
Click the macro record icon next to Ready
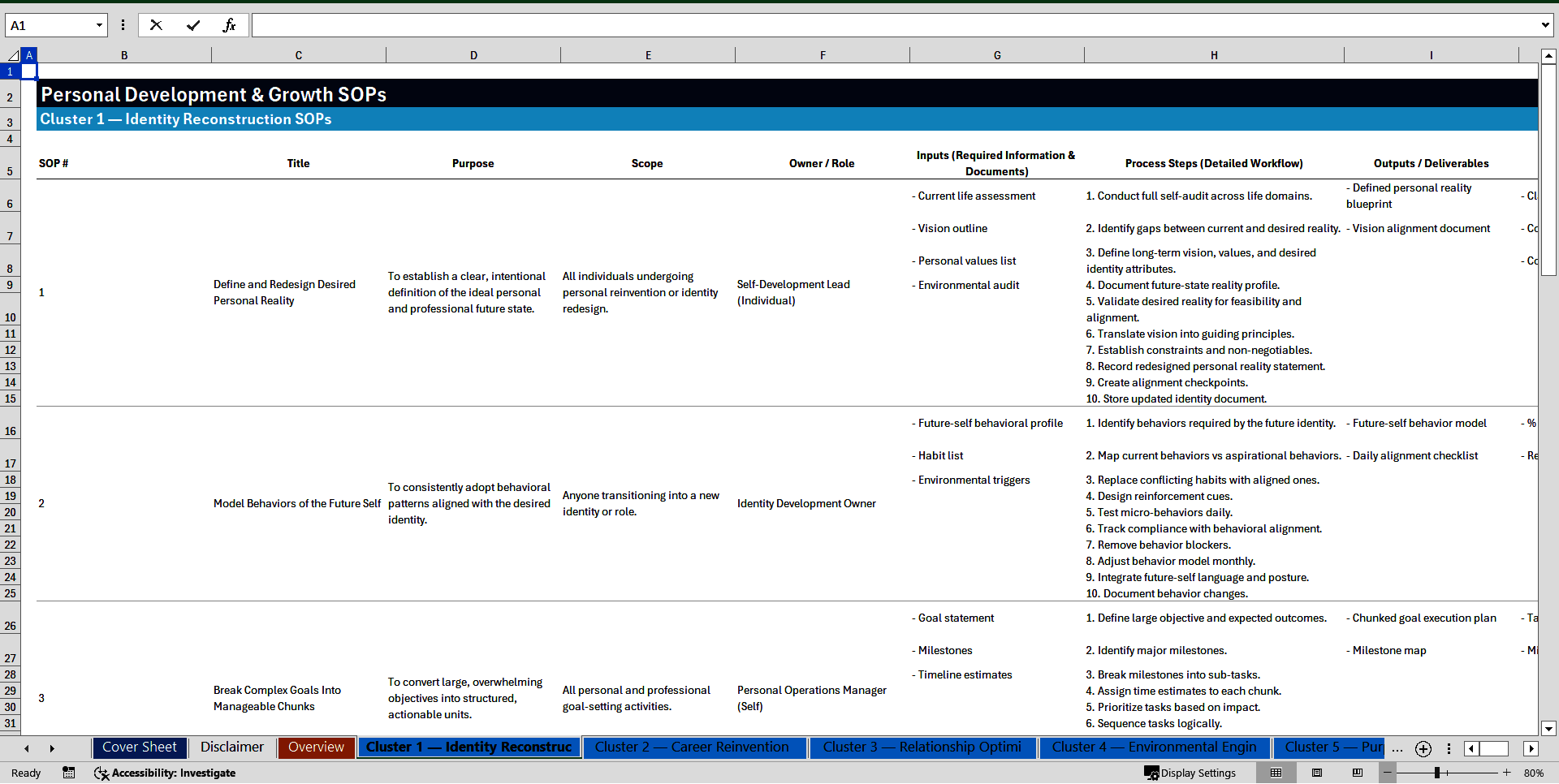point(69,773)
